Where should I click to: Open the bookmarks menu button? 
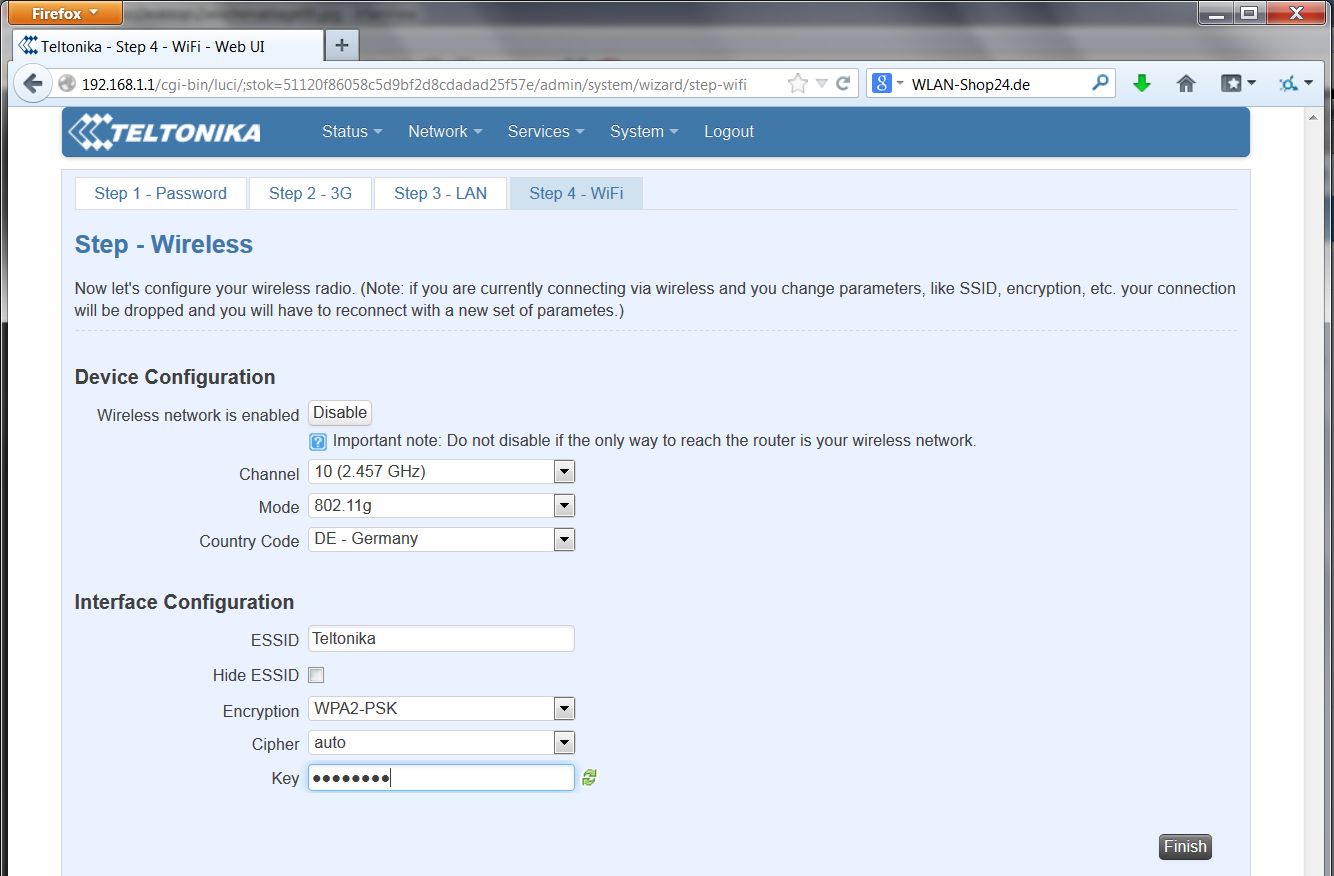click(1238, 84)
